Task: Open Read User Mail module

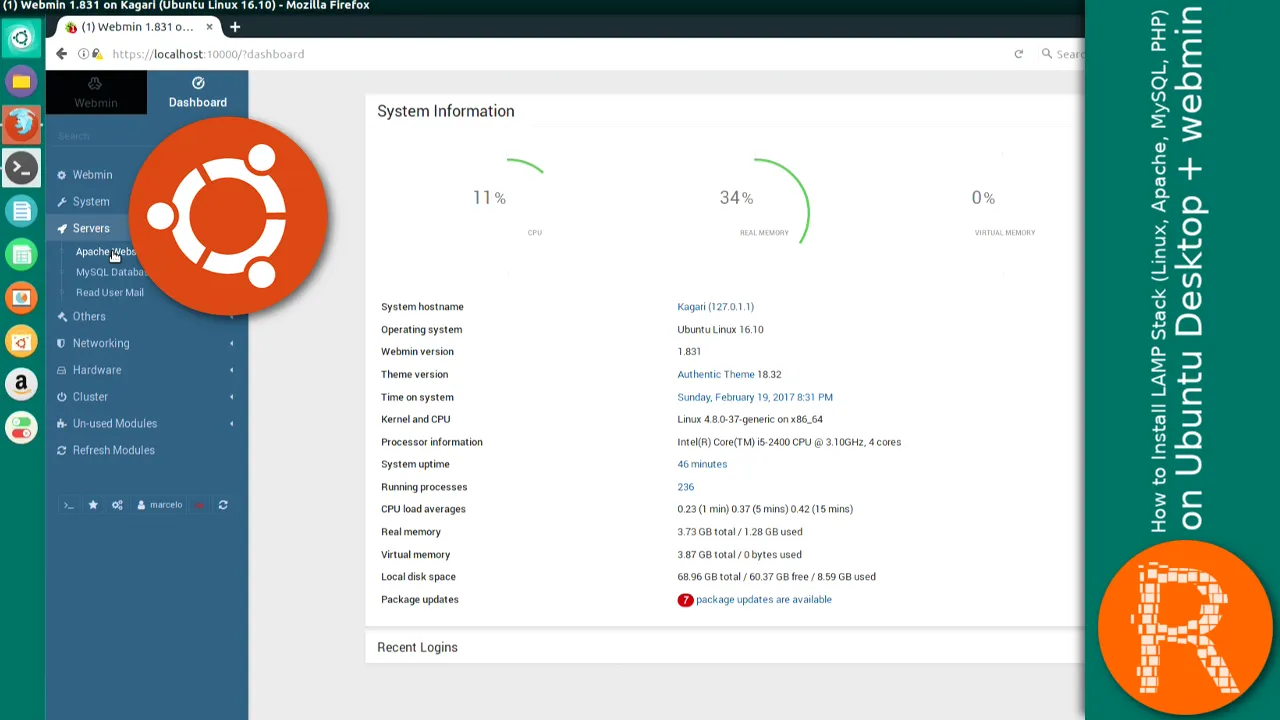Action: click(x=110, y=293)
